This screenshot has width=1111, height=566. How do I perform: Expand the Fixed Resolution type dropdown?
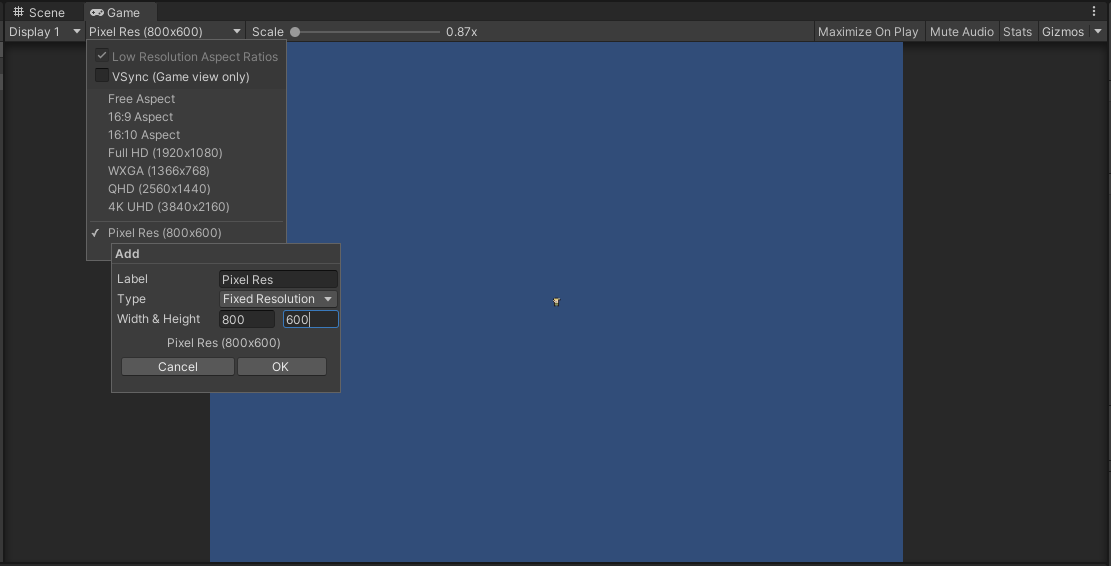click(278, 299)
